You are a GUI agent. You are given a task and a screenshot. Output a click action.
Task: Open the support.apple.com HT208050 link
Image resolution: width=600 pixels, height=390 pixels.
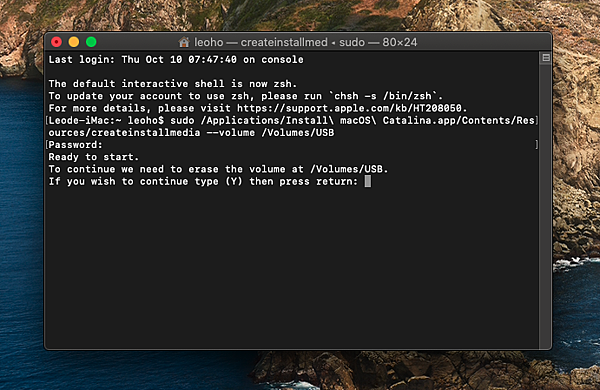click(349, 108)
